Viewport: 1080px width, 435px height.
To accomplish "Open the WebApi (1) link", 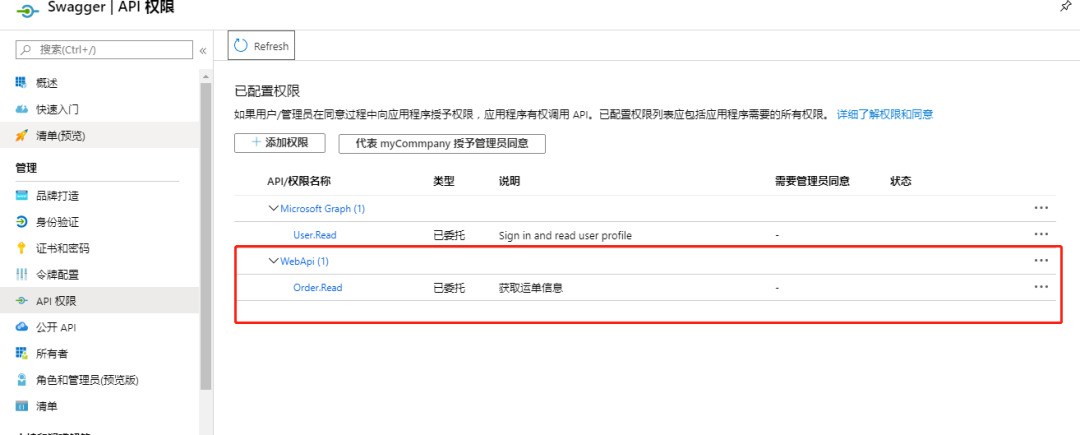I will (x=304, y=261).
